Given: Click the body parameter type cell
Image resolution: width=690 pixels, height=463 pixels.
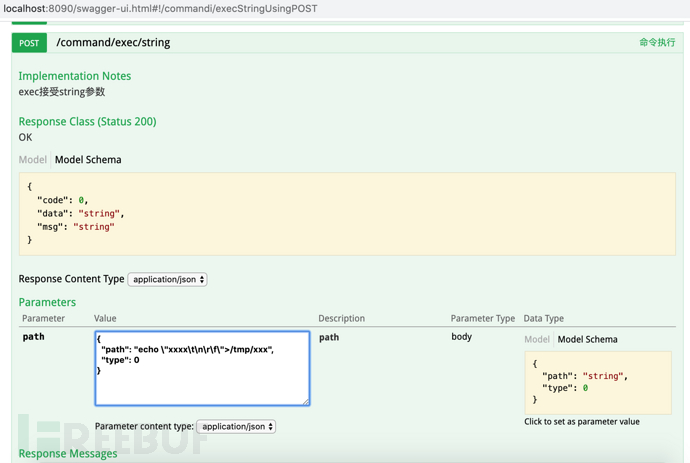Looking at the screenshot, I should click(x=462, y=337).
